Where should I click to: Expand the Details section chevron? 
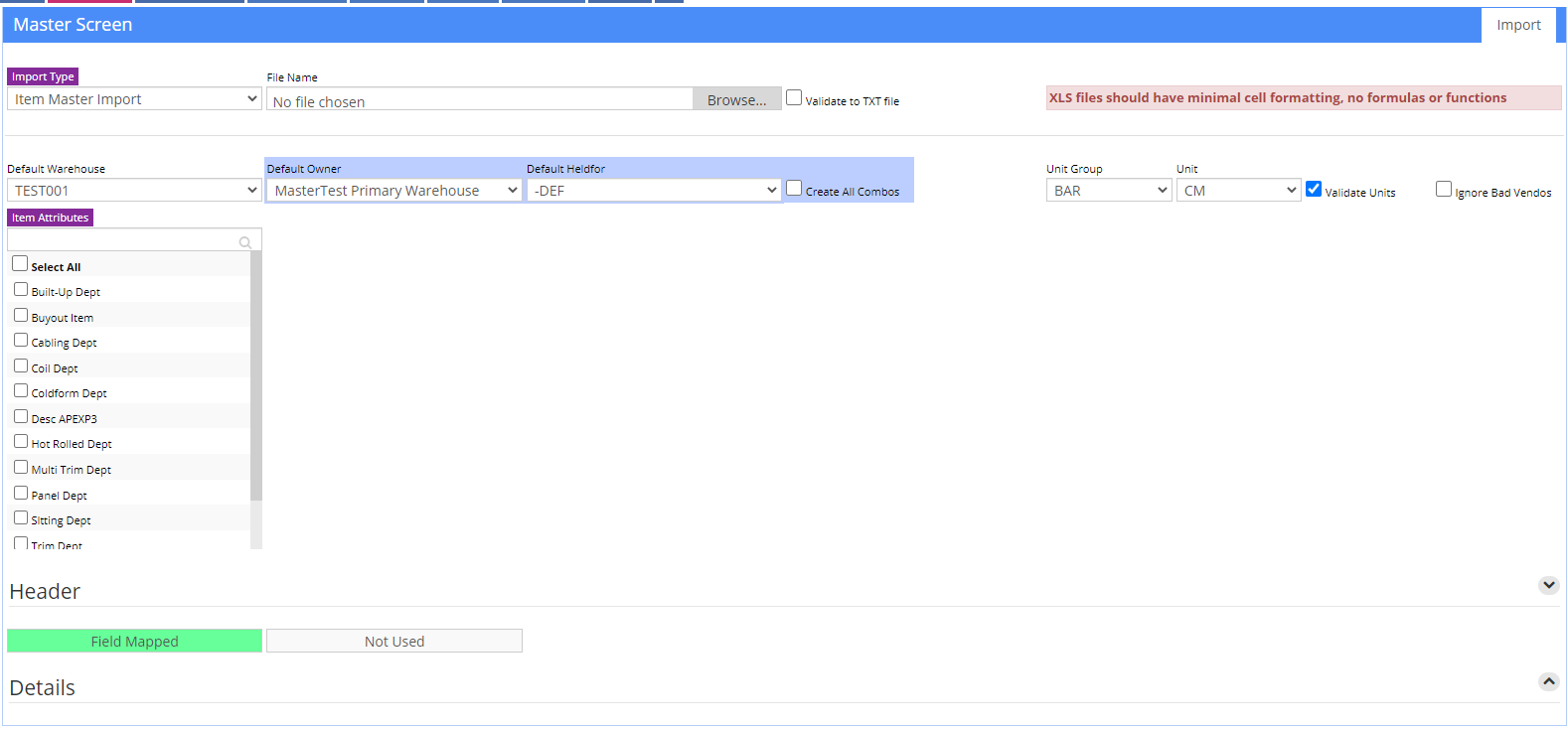1548,681
